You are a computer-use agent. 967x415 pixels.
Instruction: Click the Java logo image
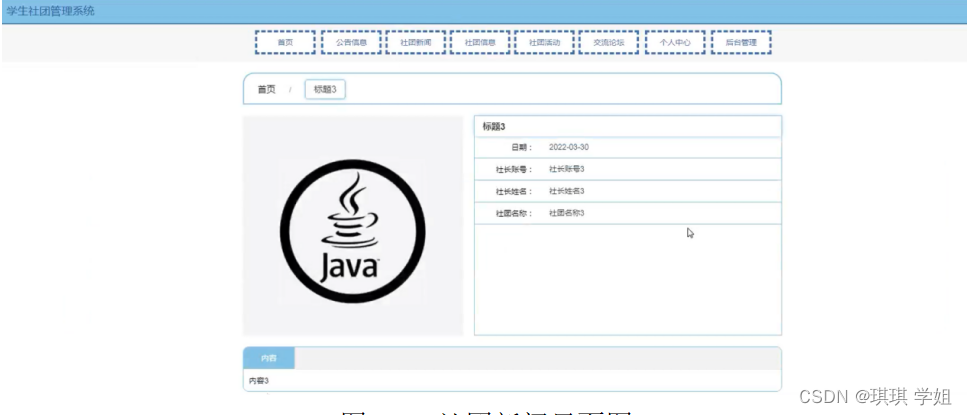pyautogui.click(x=353, y=231)
